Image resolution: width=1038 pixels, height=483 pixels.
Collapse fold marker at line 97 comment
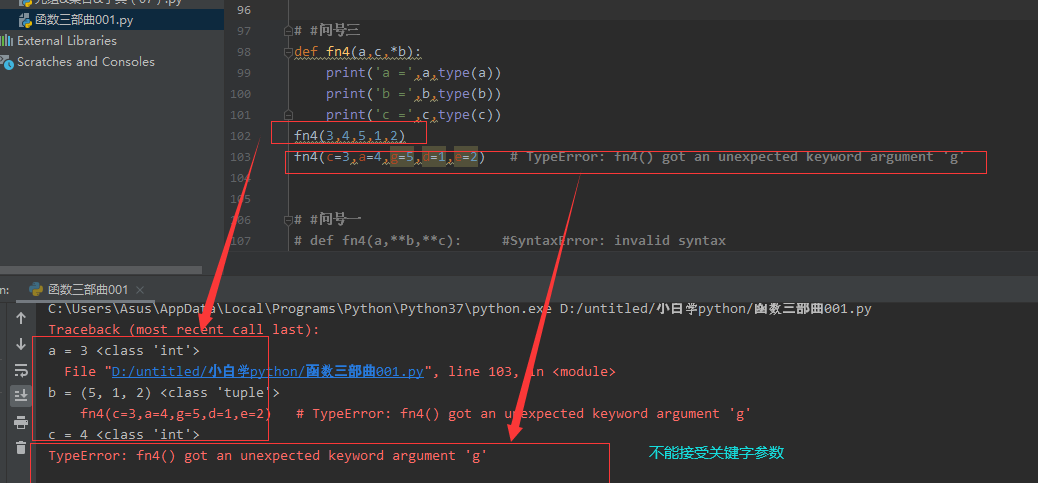(287, 30)
